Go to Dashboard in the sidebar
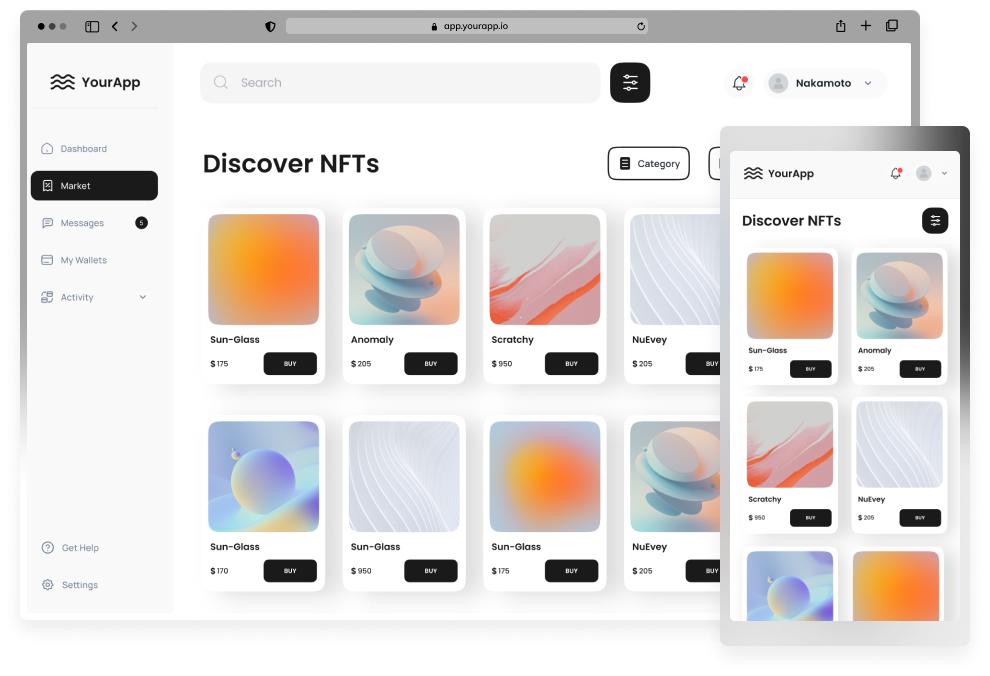The width and height of the screenshot is (990, 676). (83, 149)
